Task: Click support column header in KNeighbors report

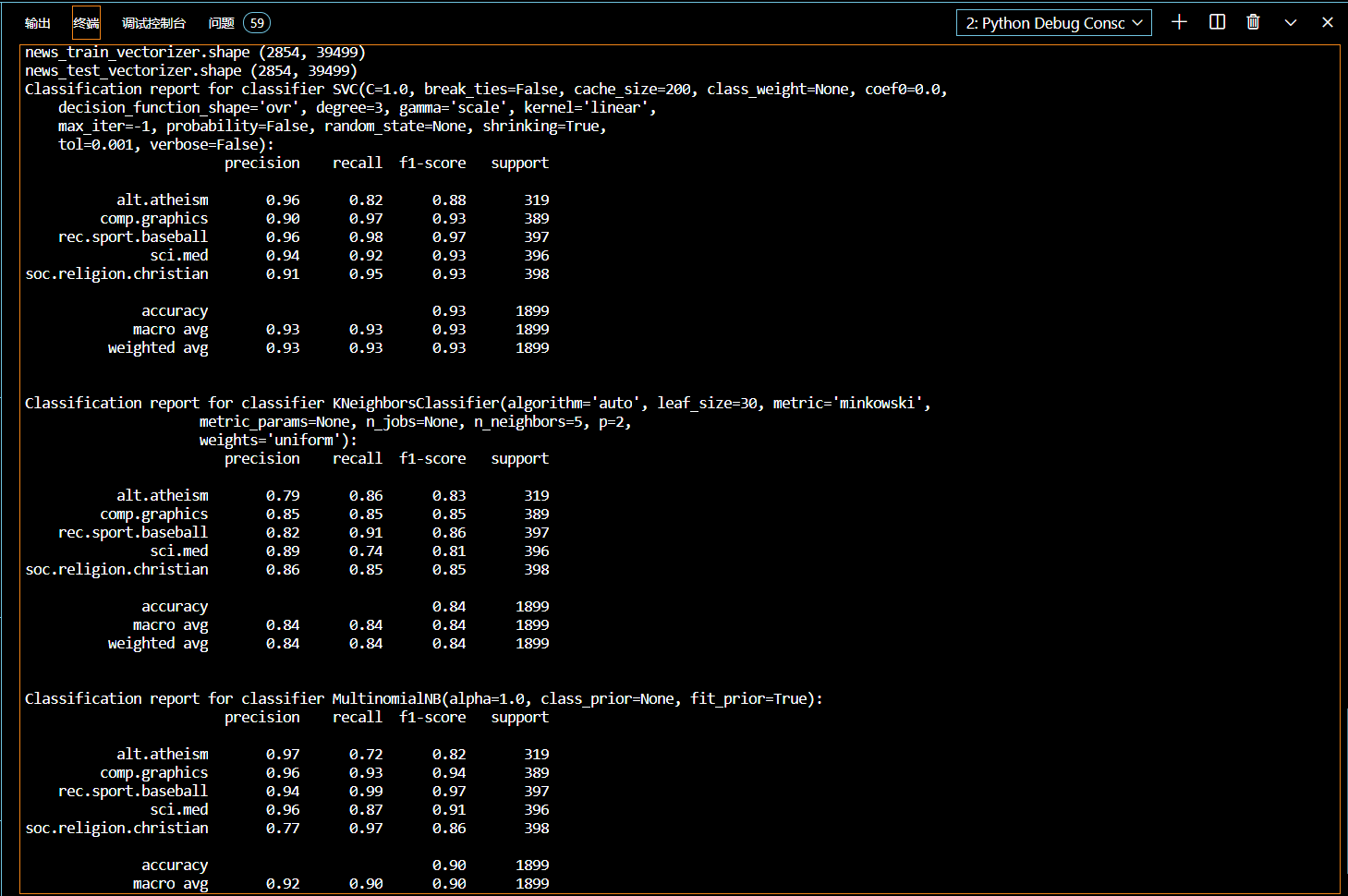Action: [520, 459]
